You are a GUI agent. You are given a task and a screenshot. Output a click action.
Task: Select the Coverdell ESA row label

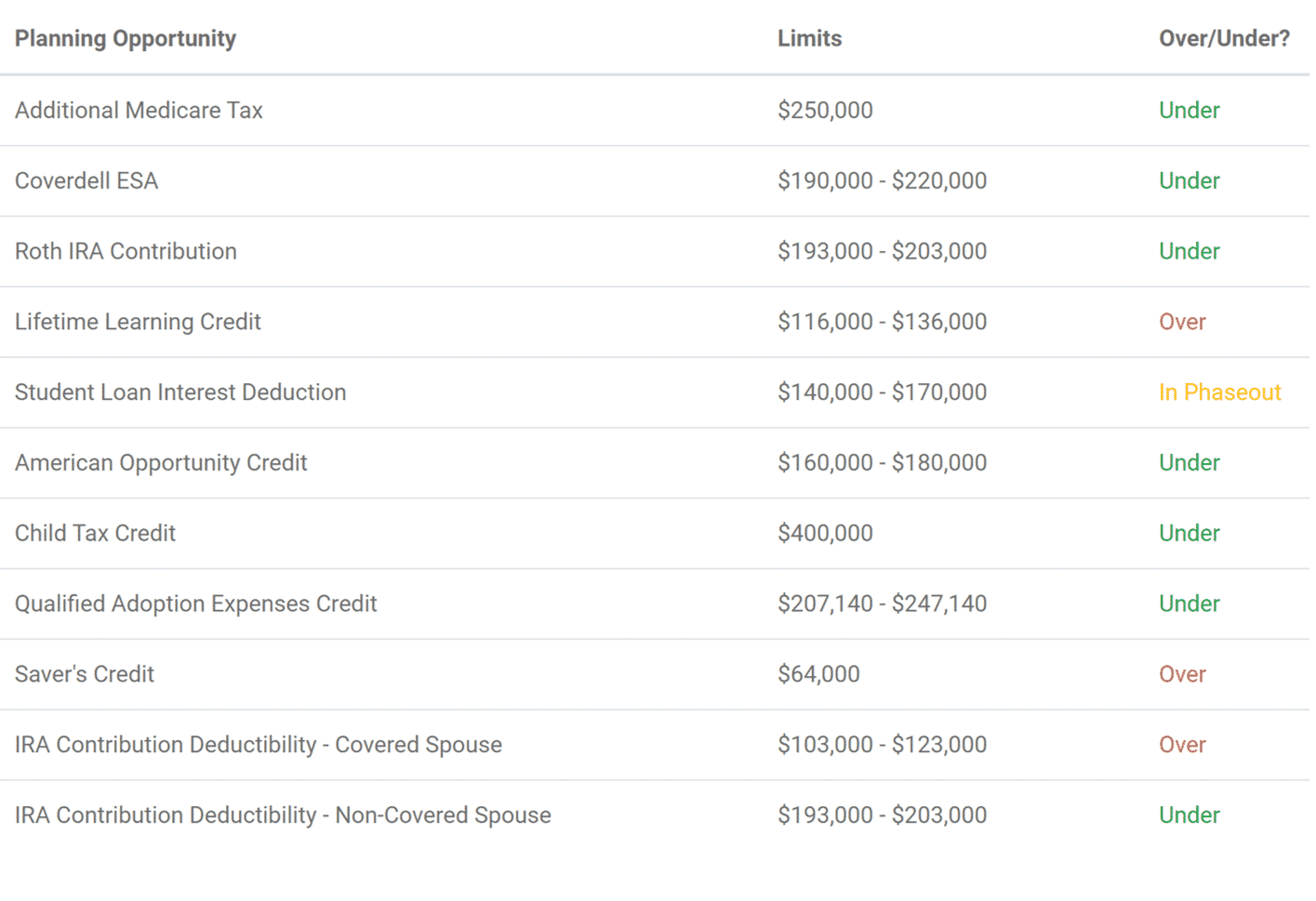[x=86, y=180]
